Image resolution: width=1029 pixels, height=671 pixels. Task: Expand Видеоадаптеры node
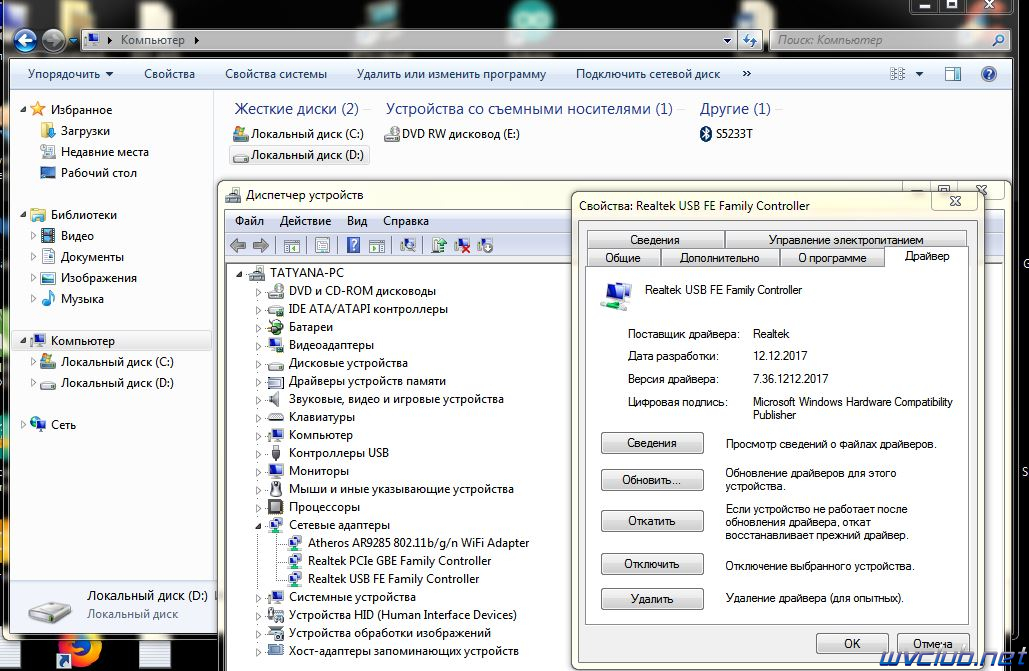[258, 345]
